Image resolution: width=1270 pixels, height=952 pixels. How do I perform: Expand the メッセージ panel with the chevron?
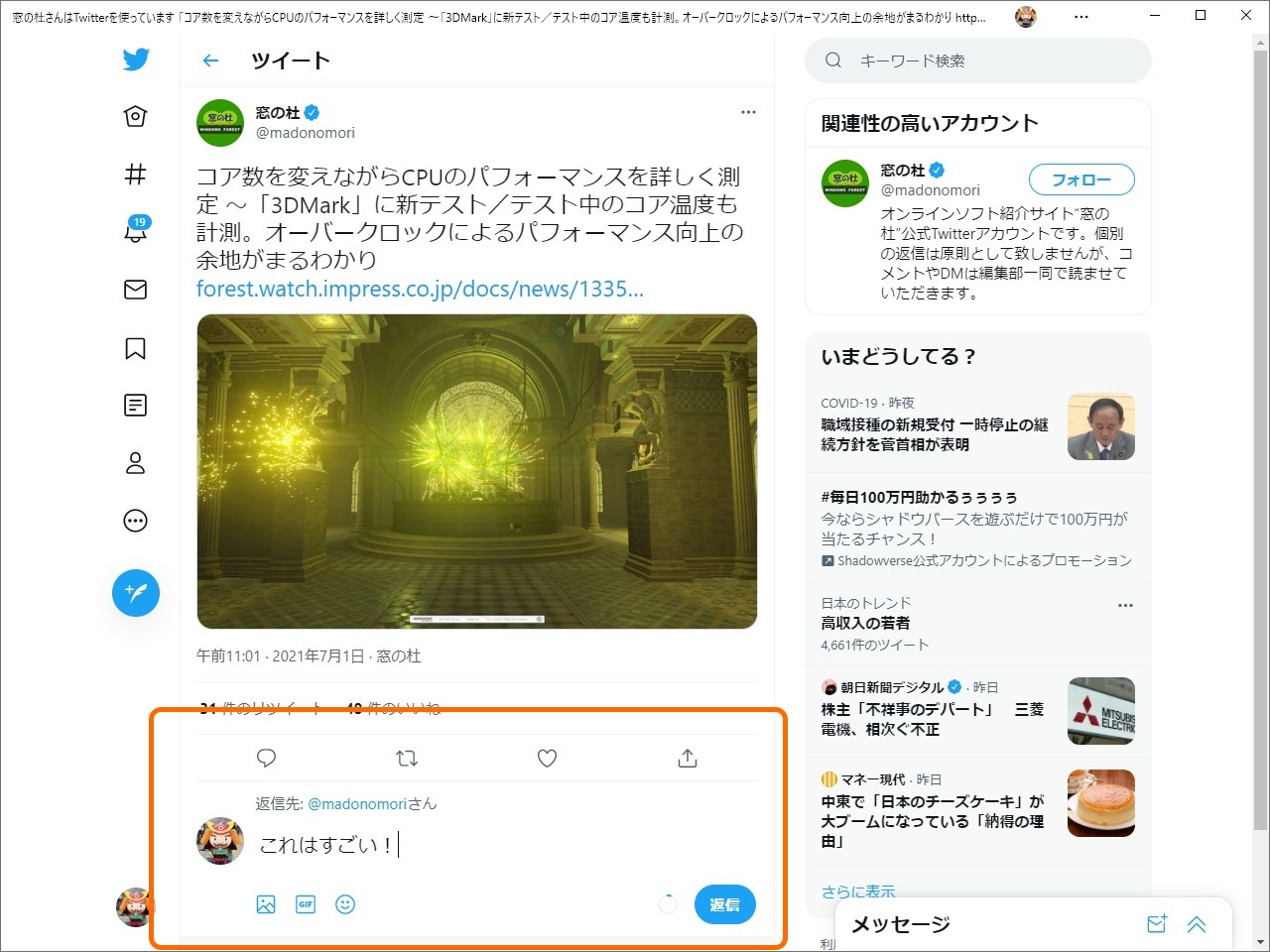(1197, 923)
